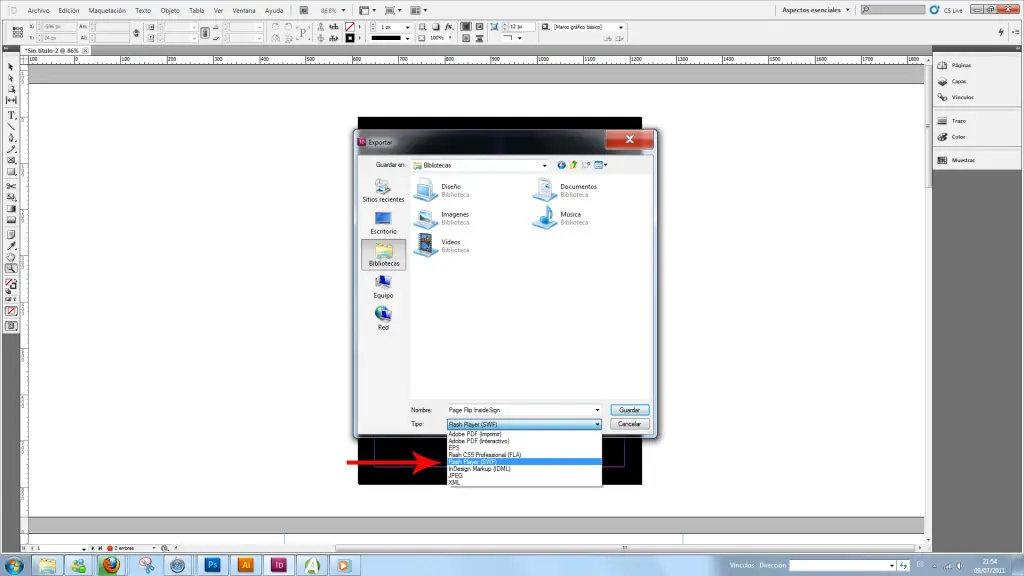Viewport: 1024px width, 576px height.
Task: Select the Type tool
Action: (x=10, y=115)
